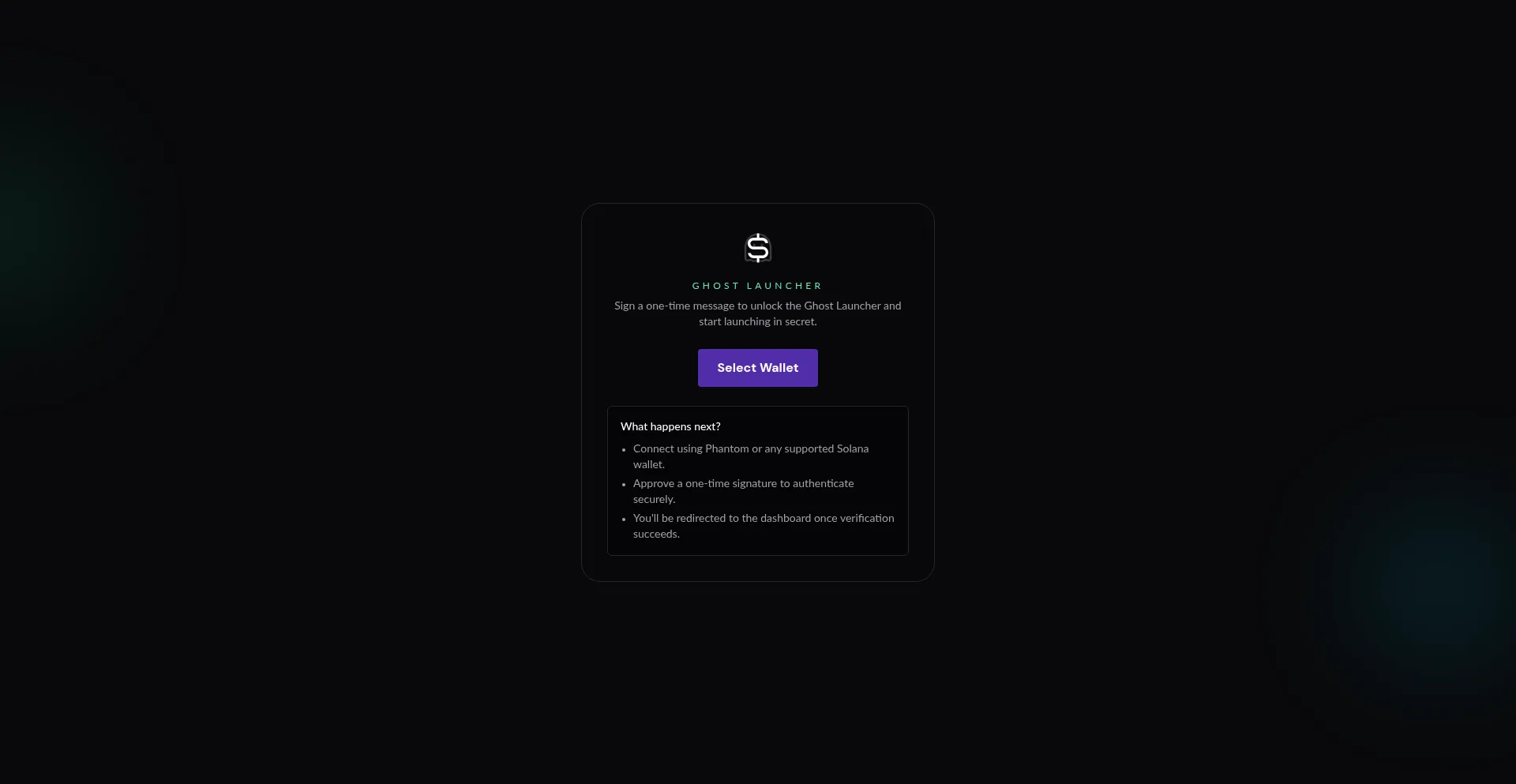Click the bullet dot before 'You'll be redirected'

pyautogui.click(x=624, y=520)
